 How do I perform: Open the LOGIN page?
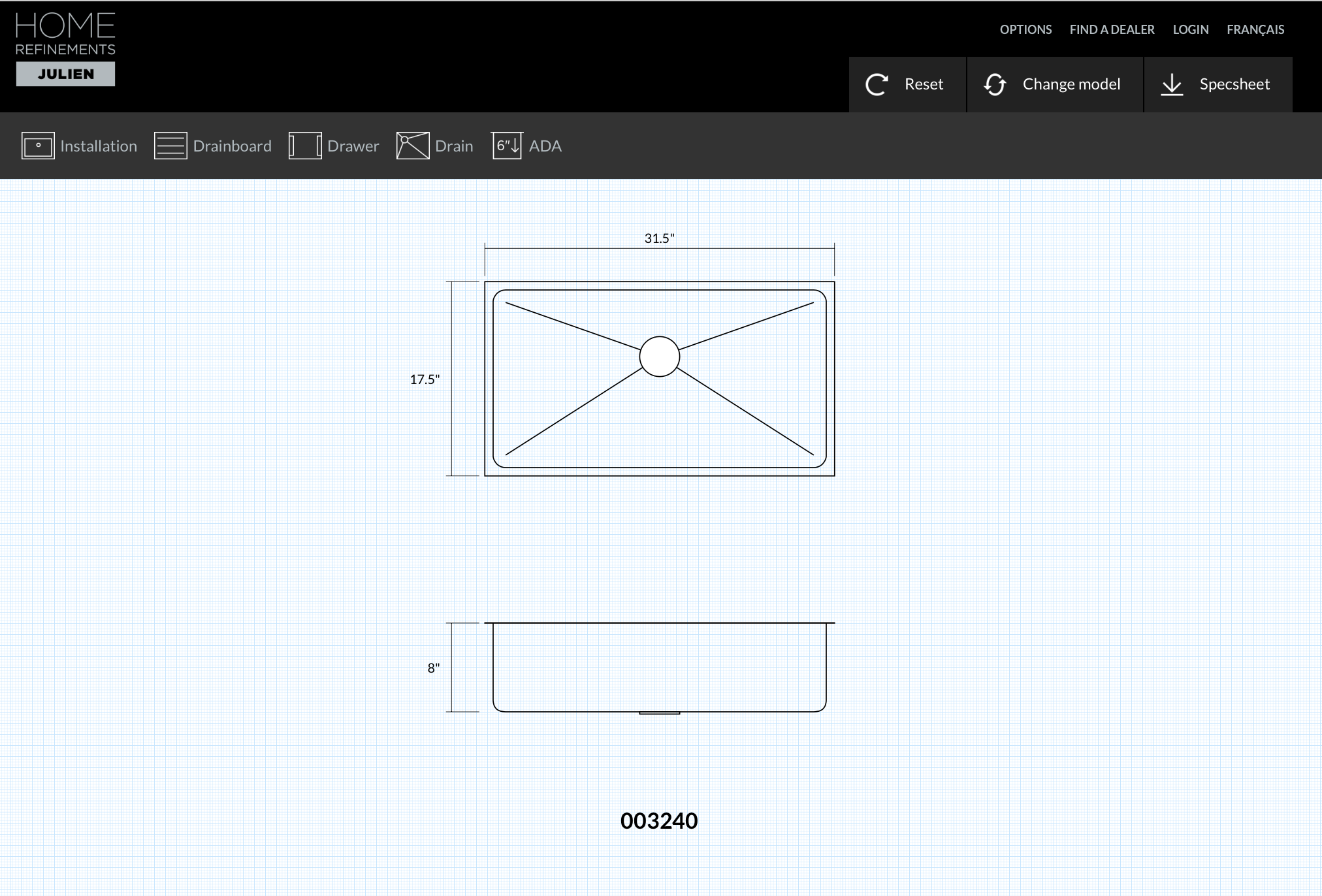point(1190,29)
